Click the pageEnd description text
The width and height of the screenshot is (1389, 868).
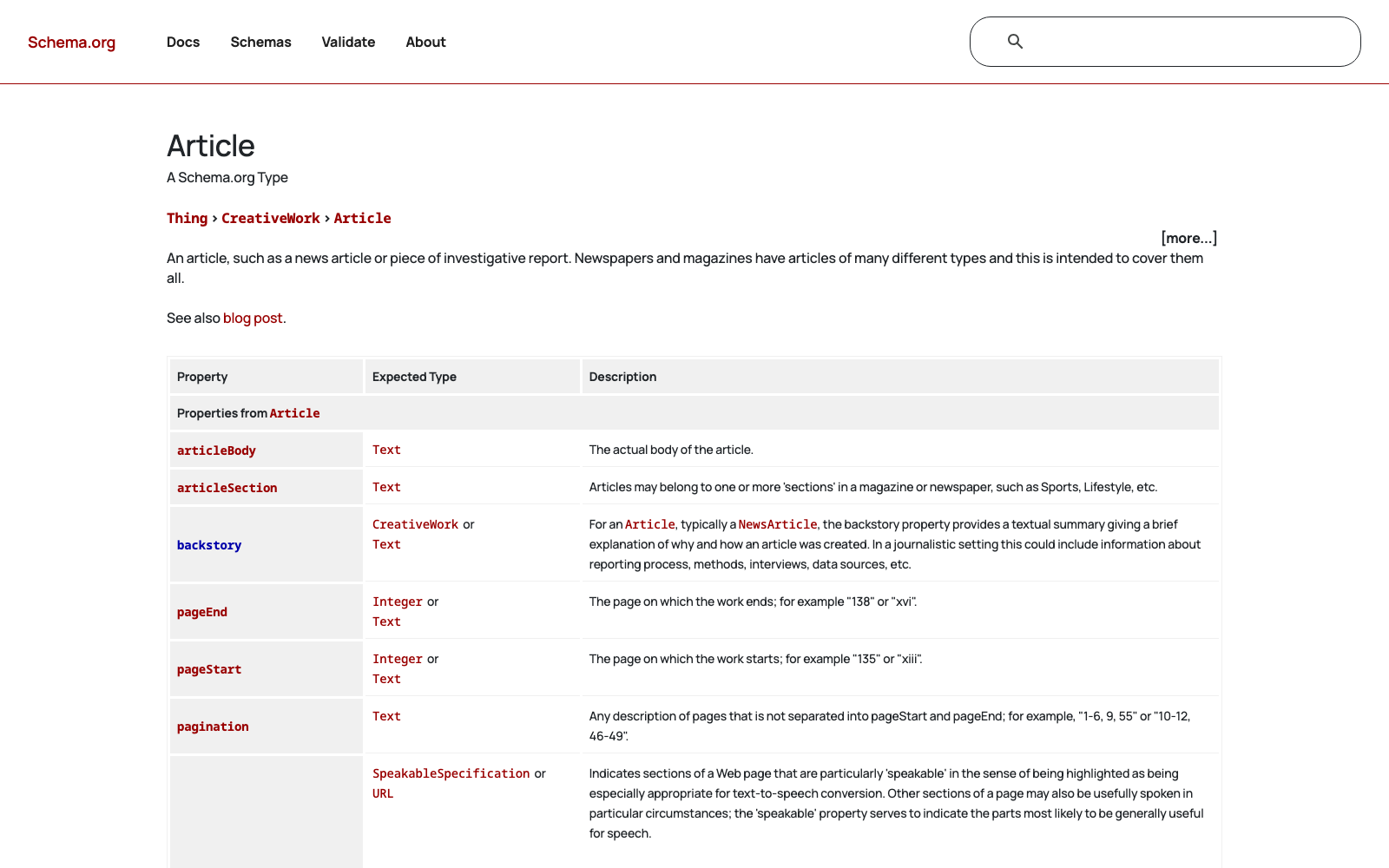753,602
